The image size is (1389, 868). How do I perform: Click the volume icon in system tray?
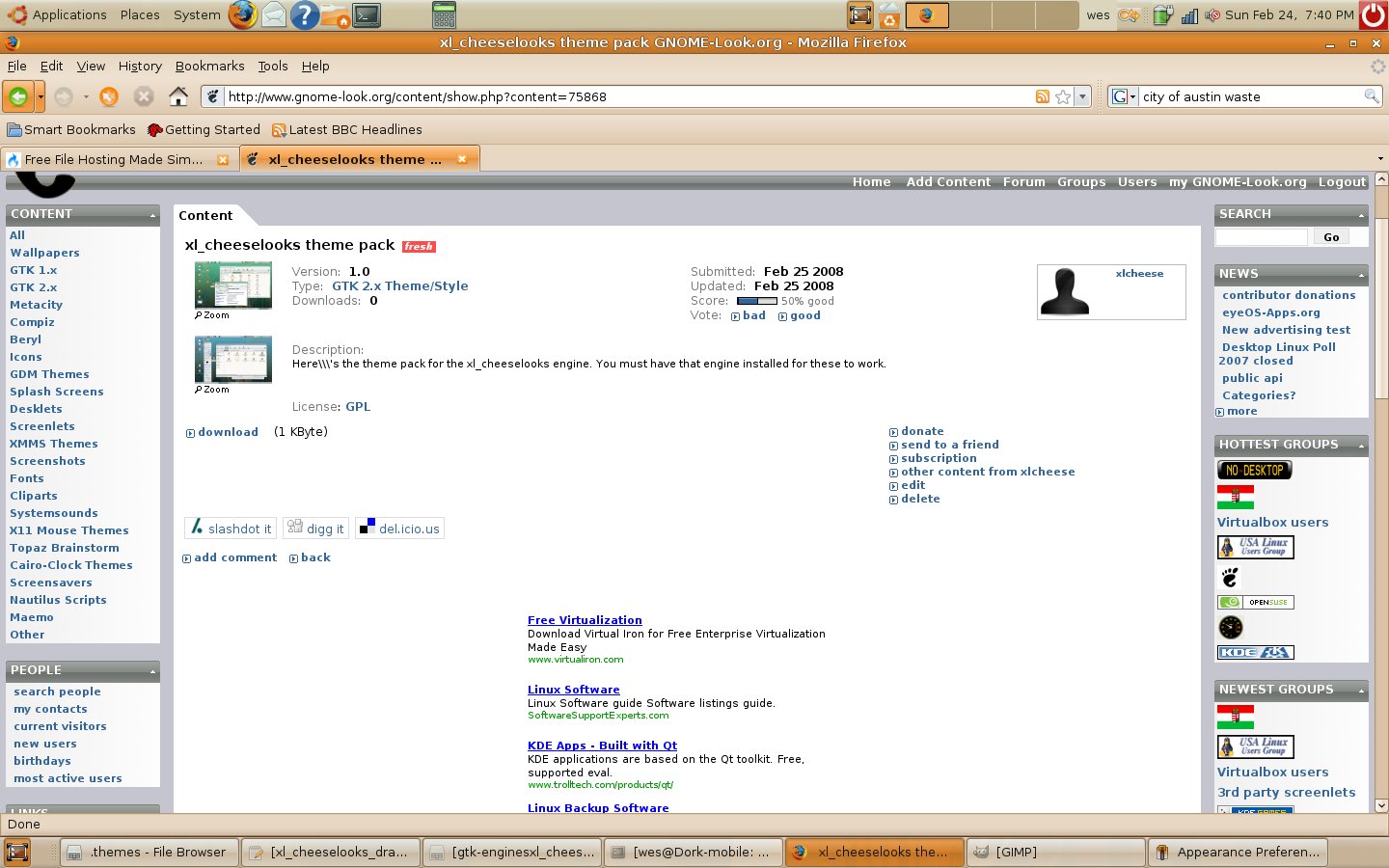tap(1212, 15)
